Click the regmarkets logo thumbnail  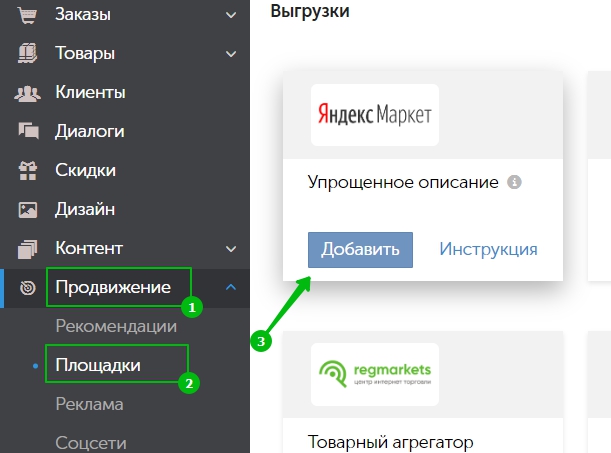[375, 374]
